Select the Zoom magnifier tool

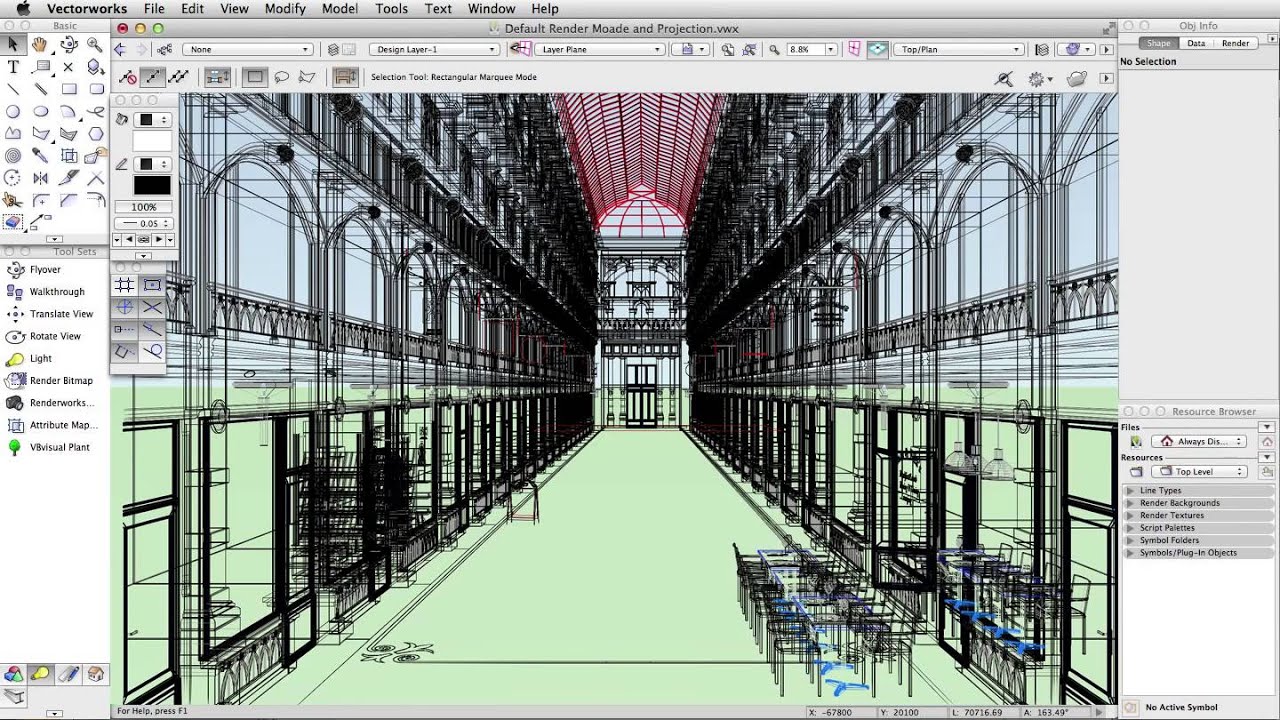(x=95, y=44)
